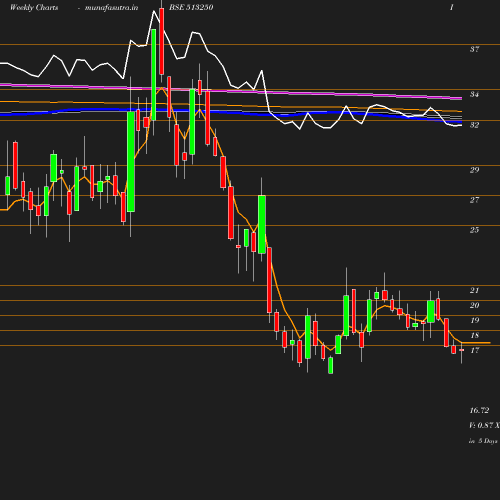Click the price axis label 21
The height and width of the screenshot is (500, 500).
tap(475, 290)
